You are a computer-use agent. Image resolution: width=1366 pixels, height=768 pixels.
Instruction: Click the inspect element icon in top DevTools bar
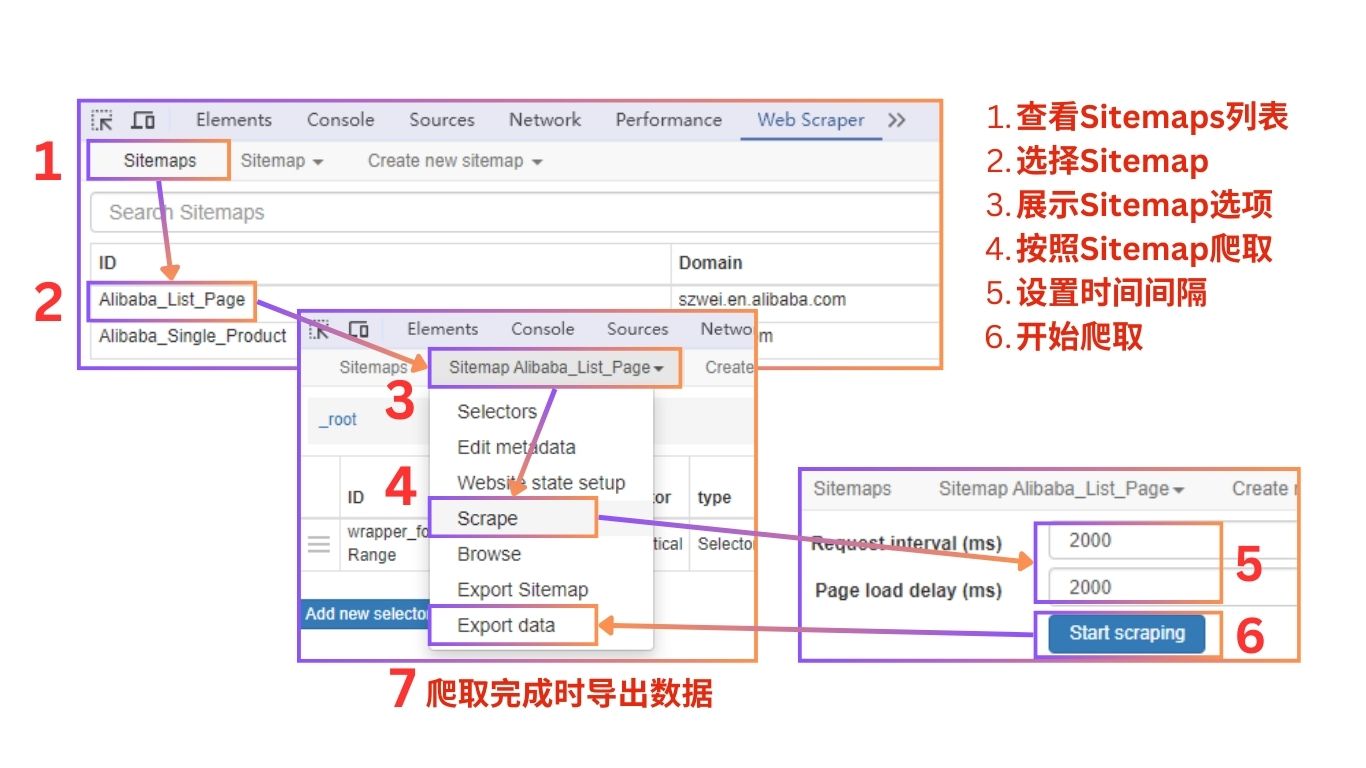tap(102, 120)
